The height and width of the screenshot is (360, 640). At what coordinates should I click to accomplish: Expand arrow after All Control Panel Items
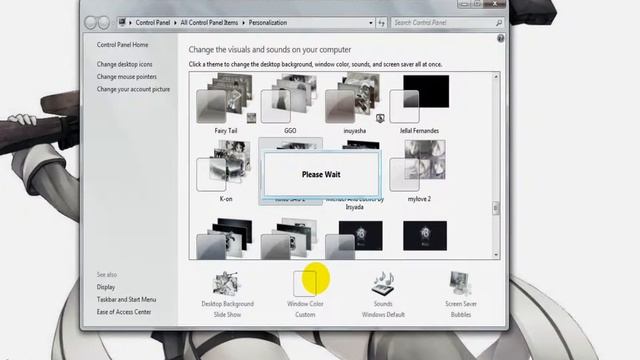click(243, 23)
